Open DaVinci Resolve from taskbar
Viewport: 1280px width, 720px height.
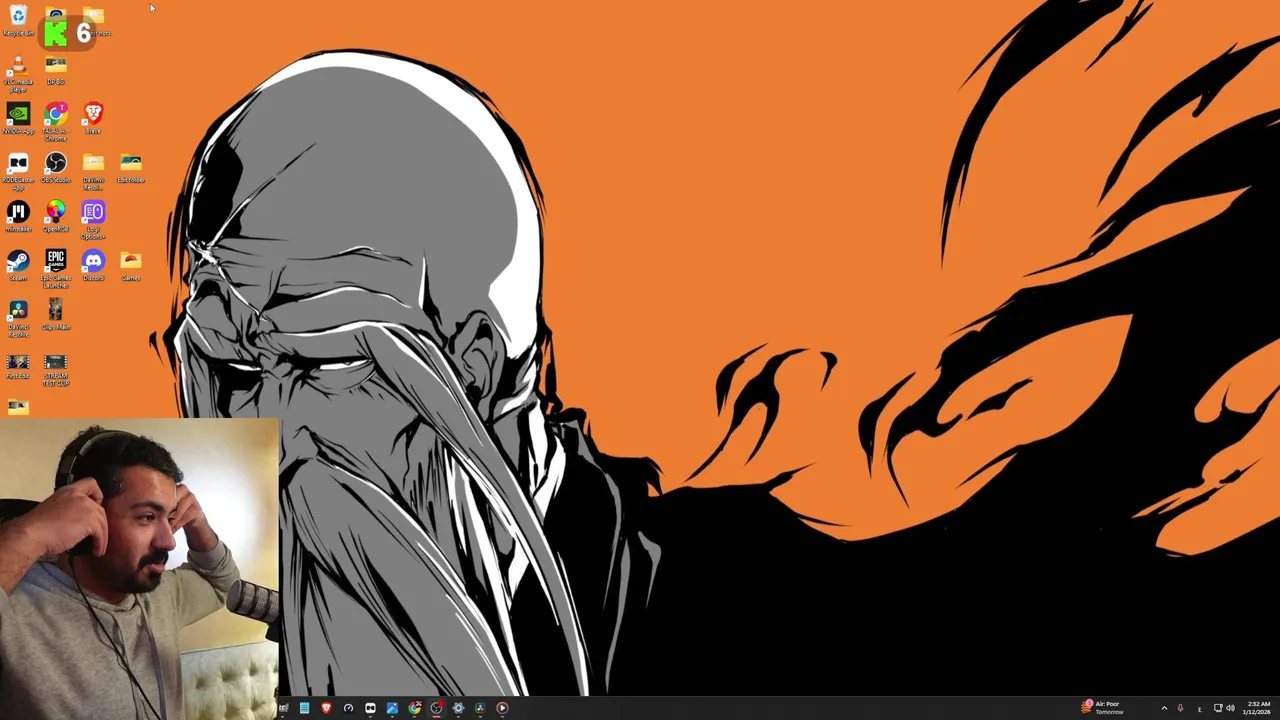[480, 708]
